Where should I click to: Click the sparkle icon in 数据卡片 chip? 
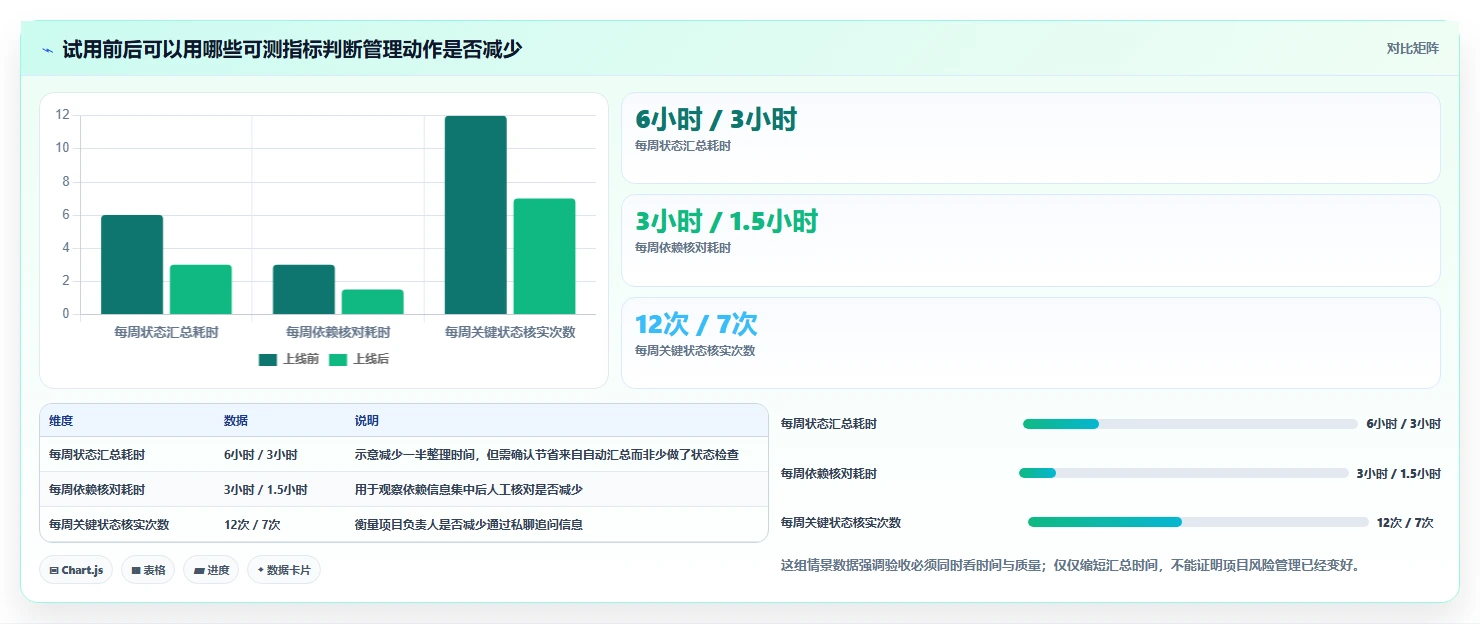261,570
